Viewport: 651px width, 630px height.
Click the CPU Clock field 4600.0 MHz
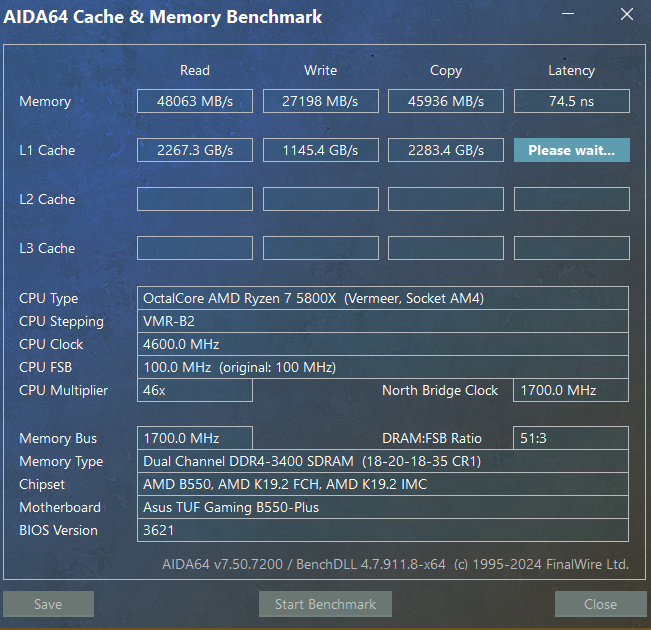383,344
